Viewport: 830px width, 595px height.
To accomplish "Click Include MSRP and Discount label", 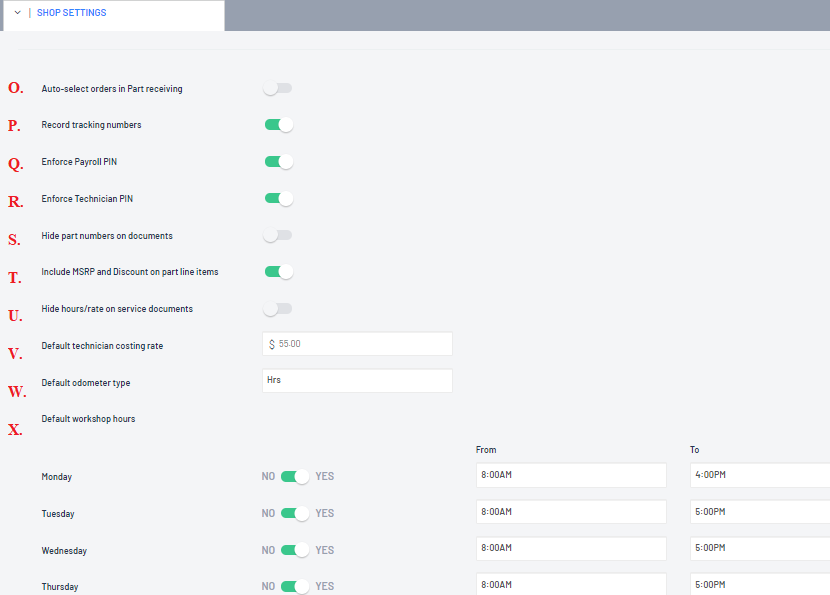I will [130, 272].
